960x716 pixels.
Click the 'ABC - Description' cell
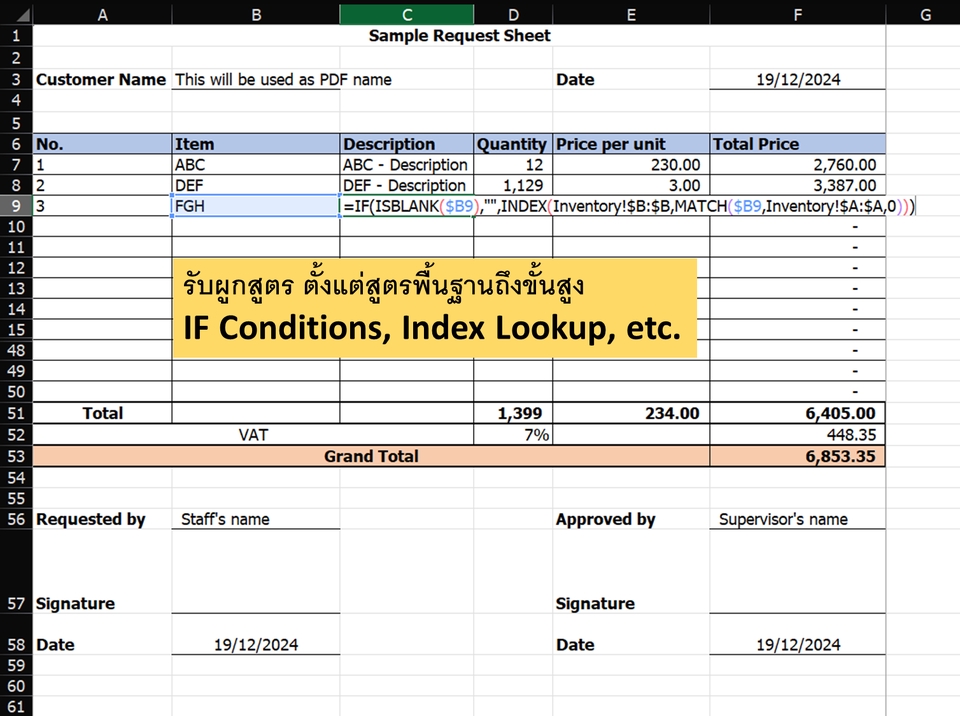pos(407,165)
